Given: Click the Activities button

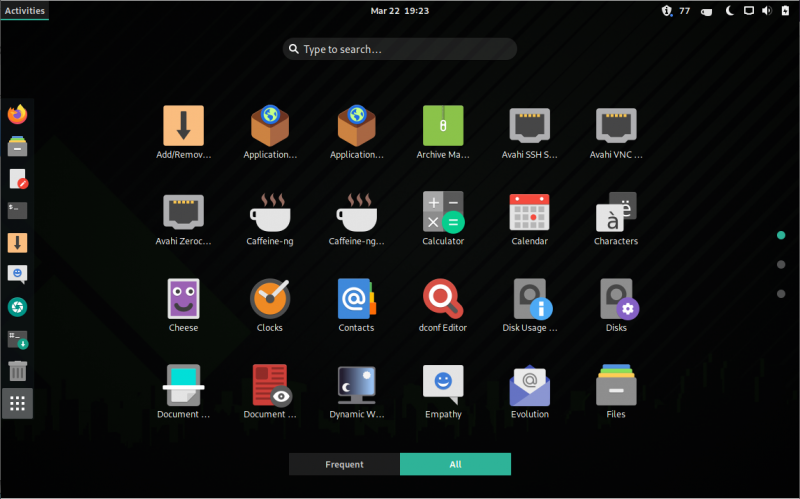Looking at the screenshot, I should pos(24,10).
